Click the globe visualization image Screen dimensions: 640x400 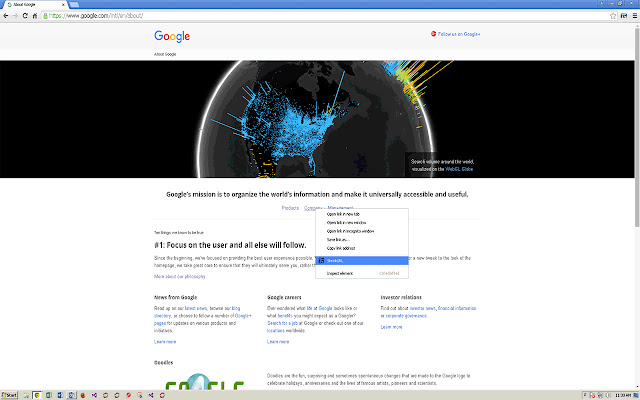317,119
